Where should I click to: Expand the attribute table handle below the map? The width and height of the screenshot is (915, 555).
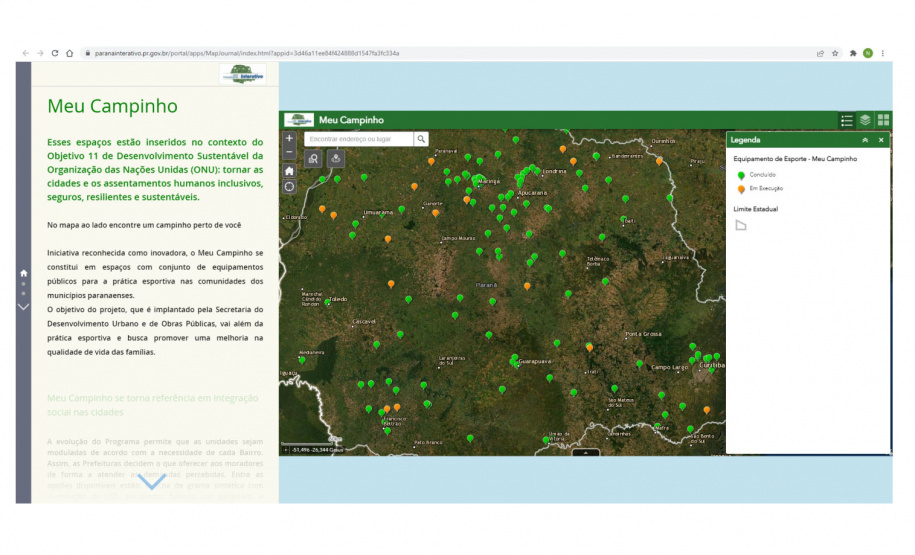[586, 452]
